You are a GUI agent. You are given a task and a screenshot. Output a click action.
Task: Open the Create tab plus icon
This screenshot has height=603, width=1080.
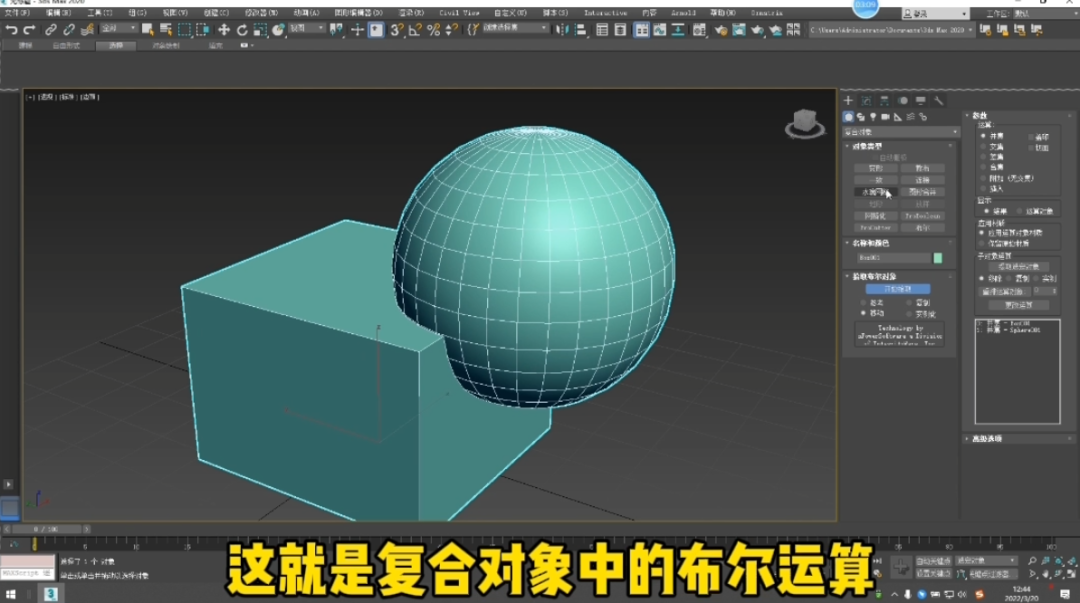click(849, 101)
